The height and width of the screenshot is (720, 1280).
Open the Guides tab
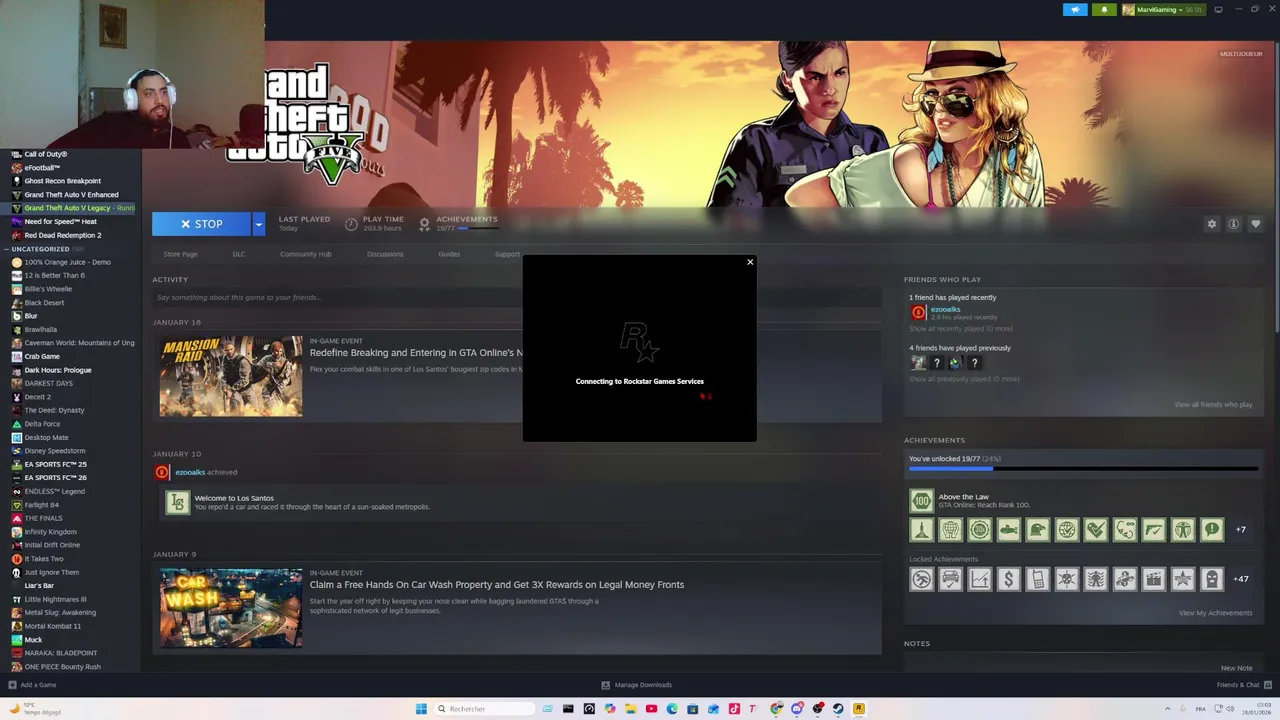tap(449, 254)
